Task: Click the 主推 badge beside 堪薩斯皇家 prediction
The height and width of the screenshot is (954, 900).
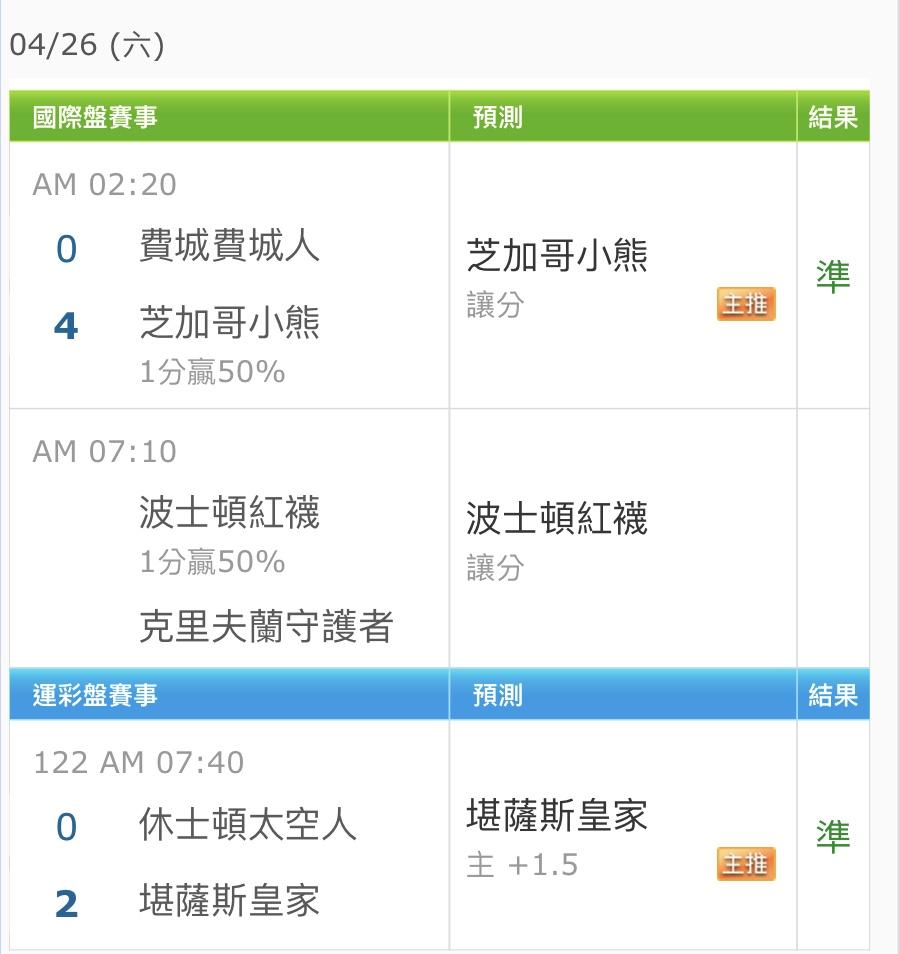Action: [745, 863]
